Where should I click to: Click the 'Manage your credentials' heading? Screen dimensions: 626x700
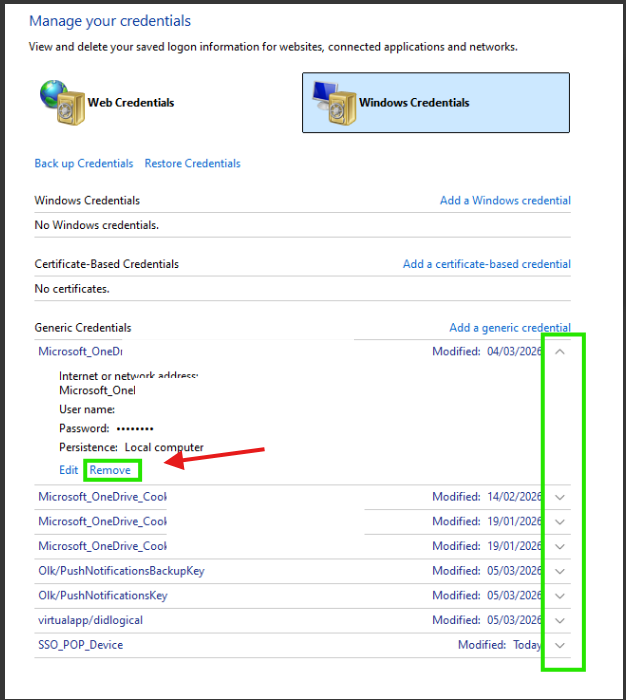point(110,21)
